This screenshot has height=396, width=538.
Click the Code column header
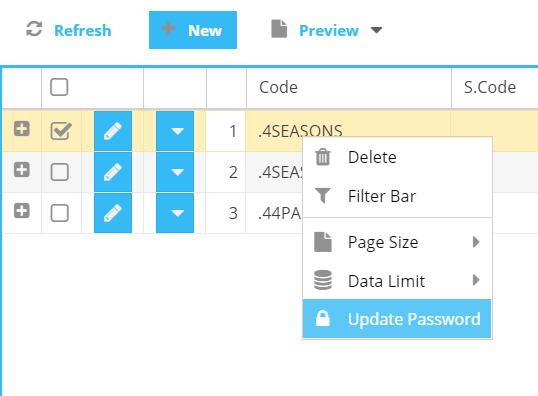pyautogui.click(x=278, y=88)
